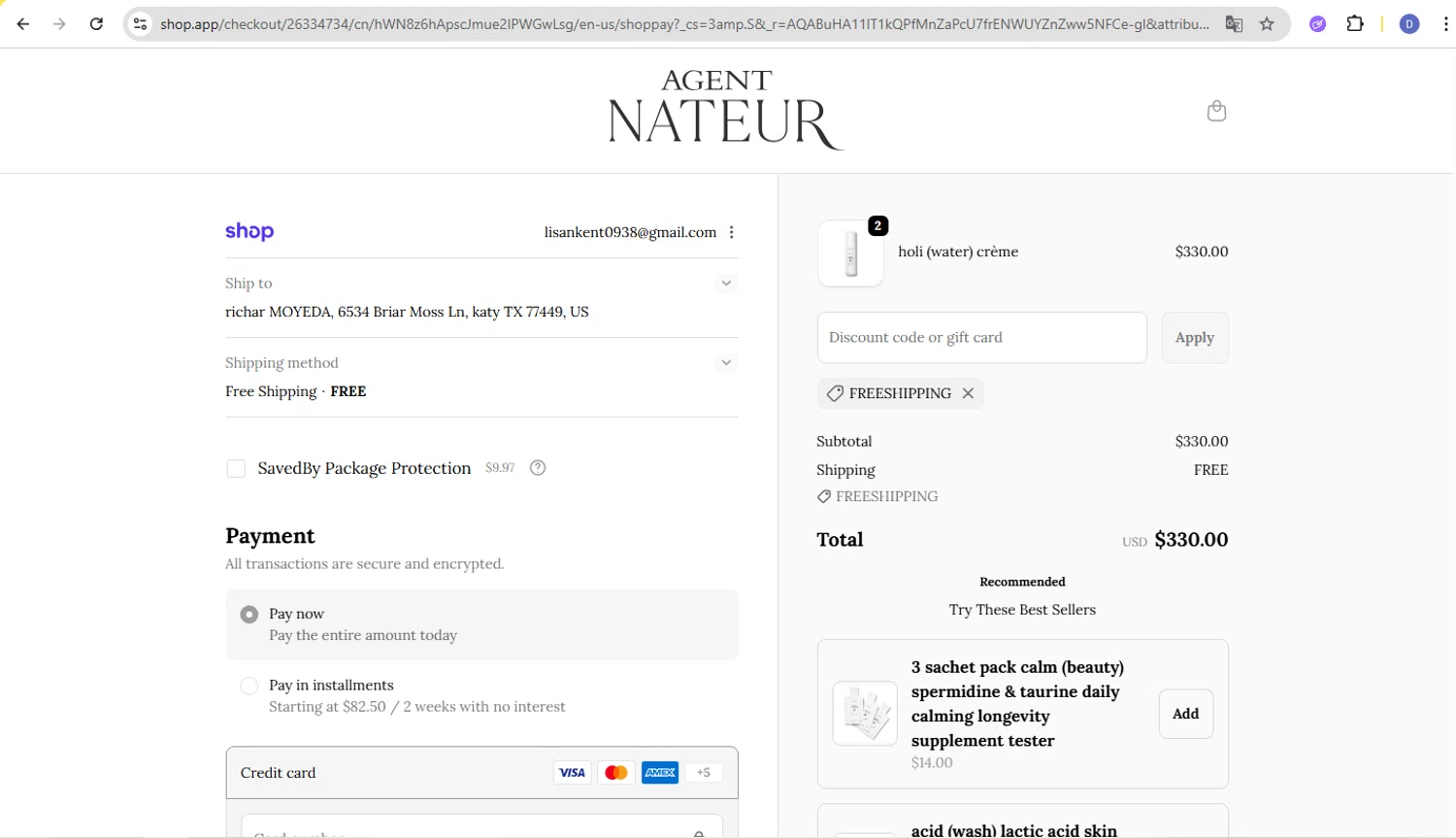Click the Credit card payment header
This screenshot has height=838, width=1456.
481,773
